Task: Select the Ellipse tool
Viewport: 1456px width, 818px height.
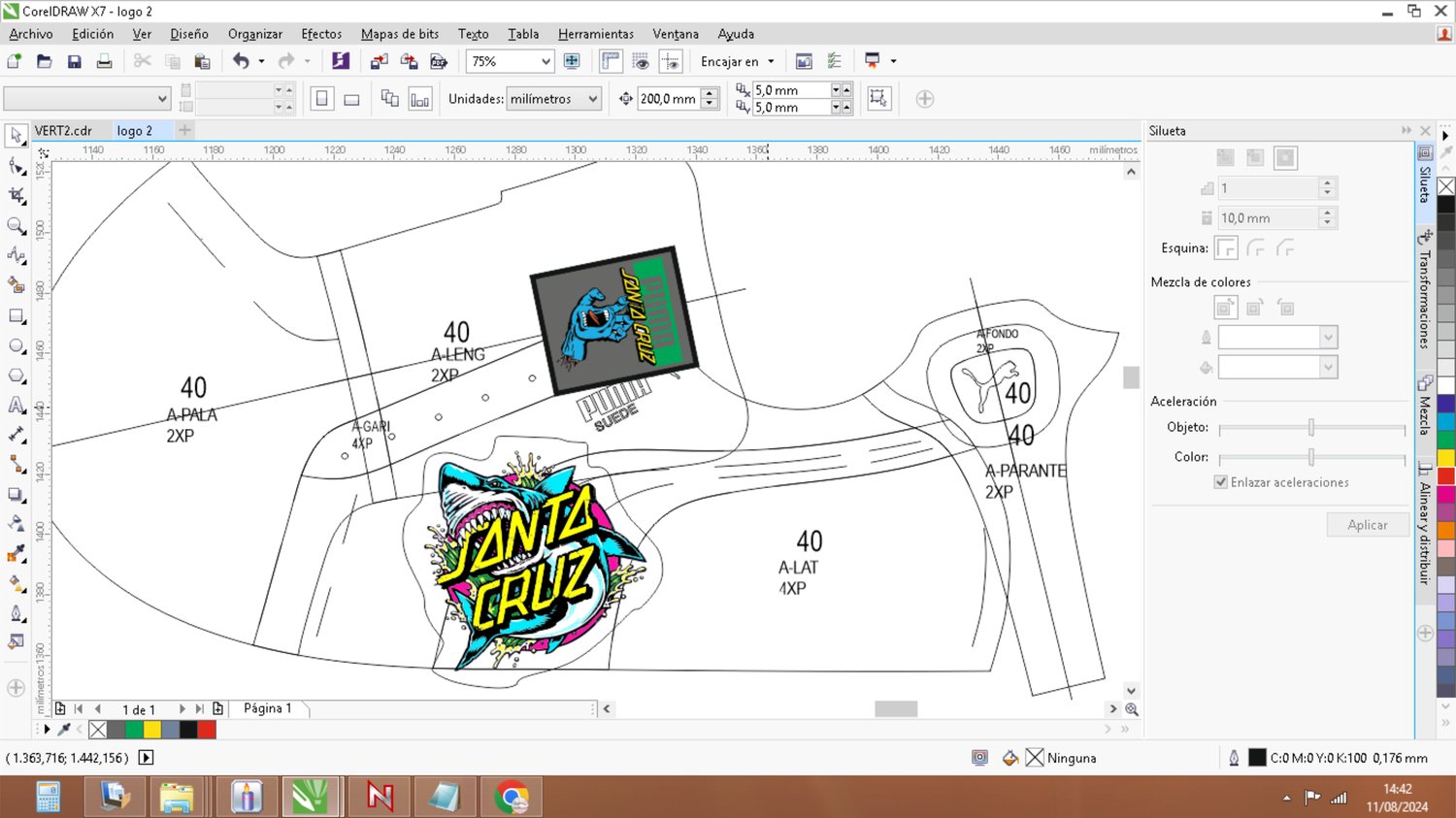Action: [x=16, y=346]
